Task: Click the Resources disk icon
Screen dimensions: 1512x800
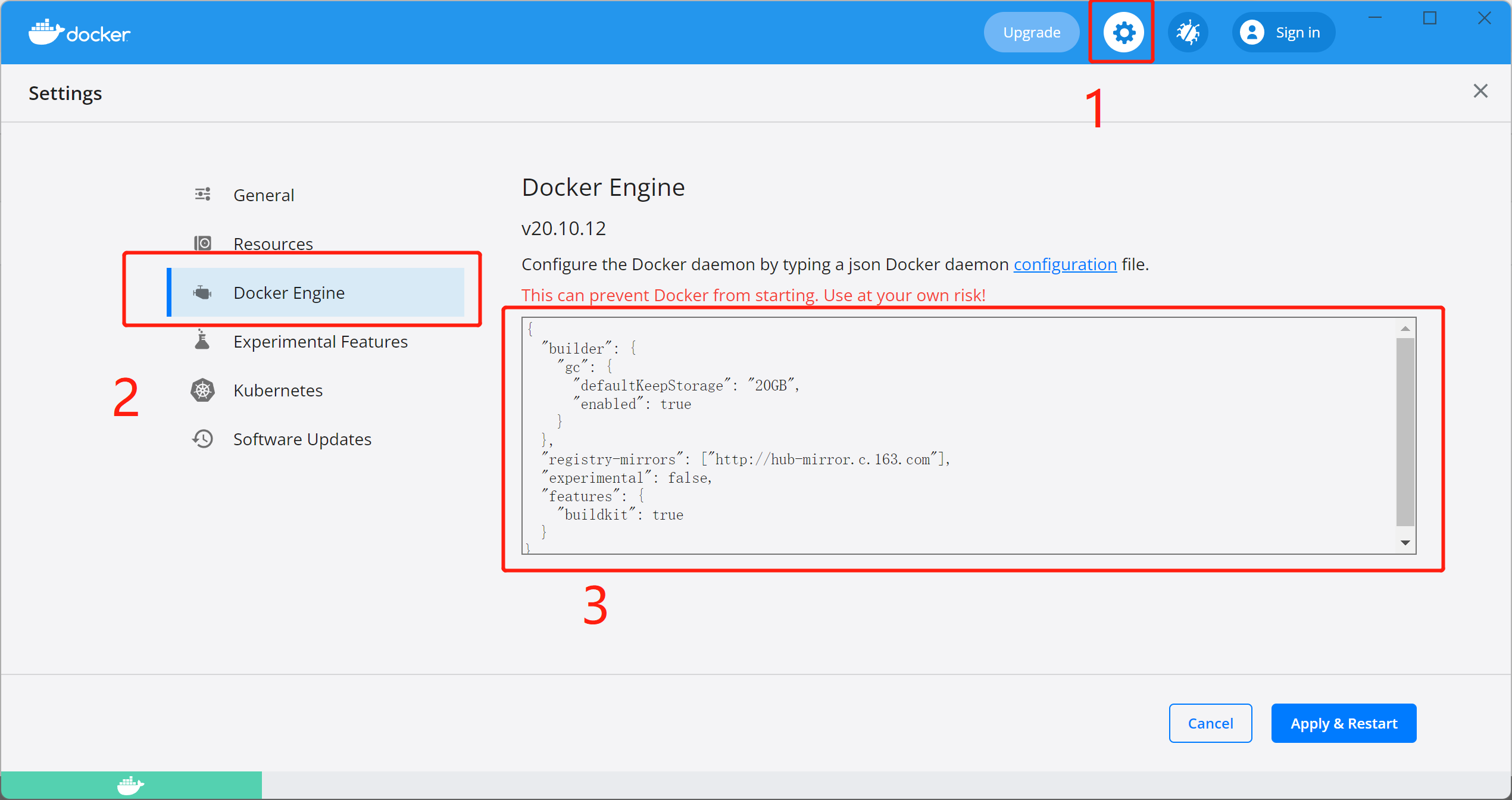Action: coord(202,243)
